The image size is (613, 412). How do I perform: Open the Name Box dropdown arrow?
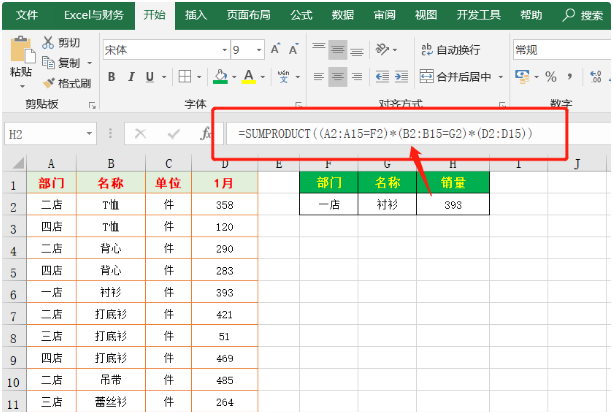(90, 134)
